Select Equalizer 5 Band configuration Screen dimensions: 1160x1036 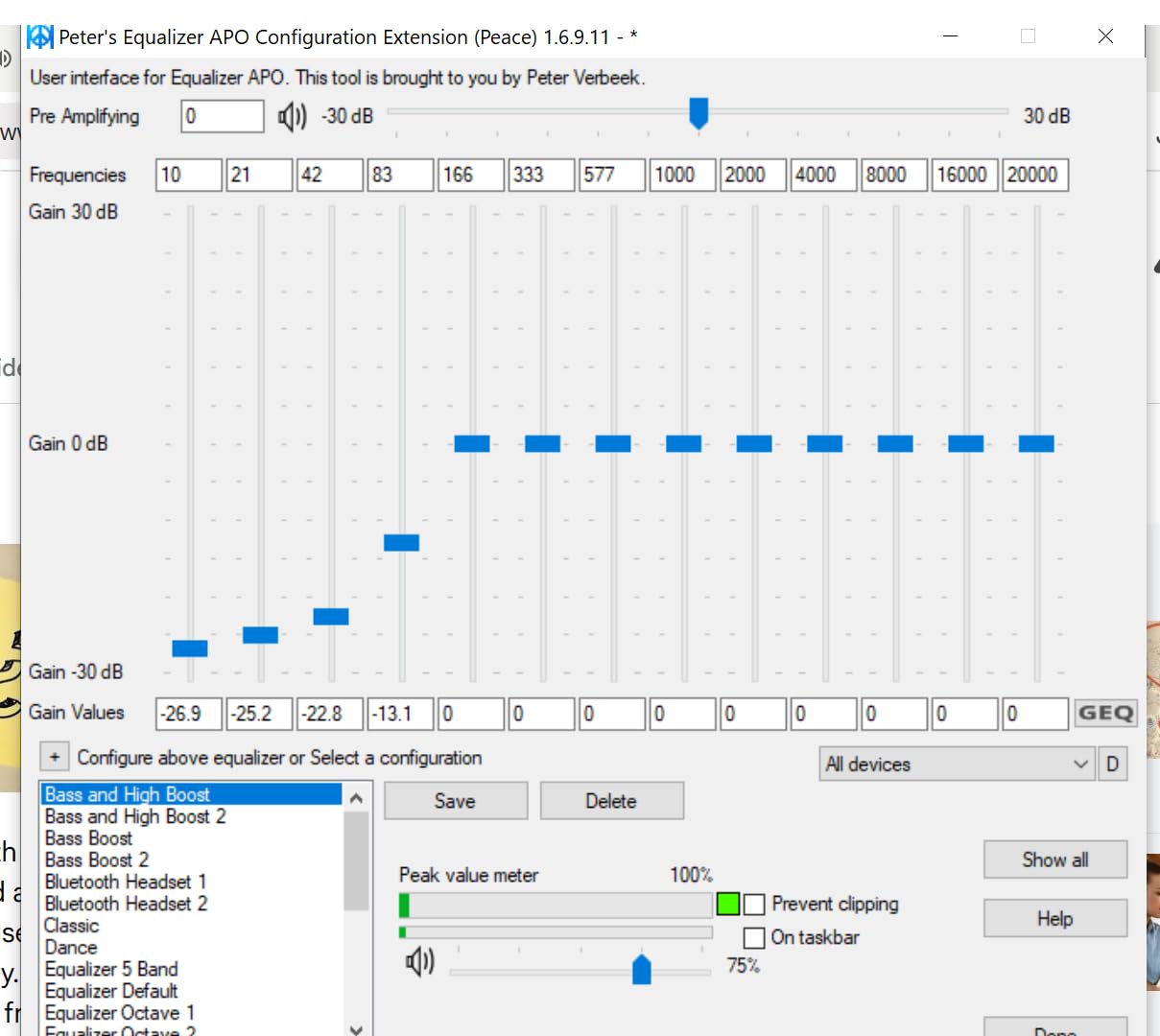[x=192, y=969]
